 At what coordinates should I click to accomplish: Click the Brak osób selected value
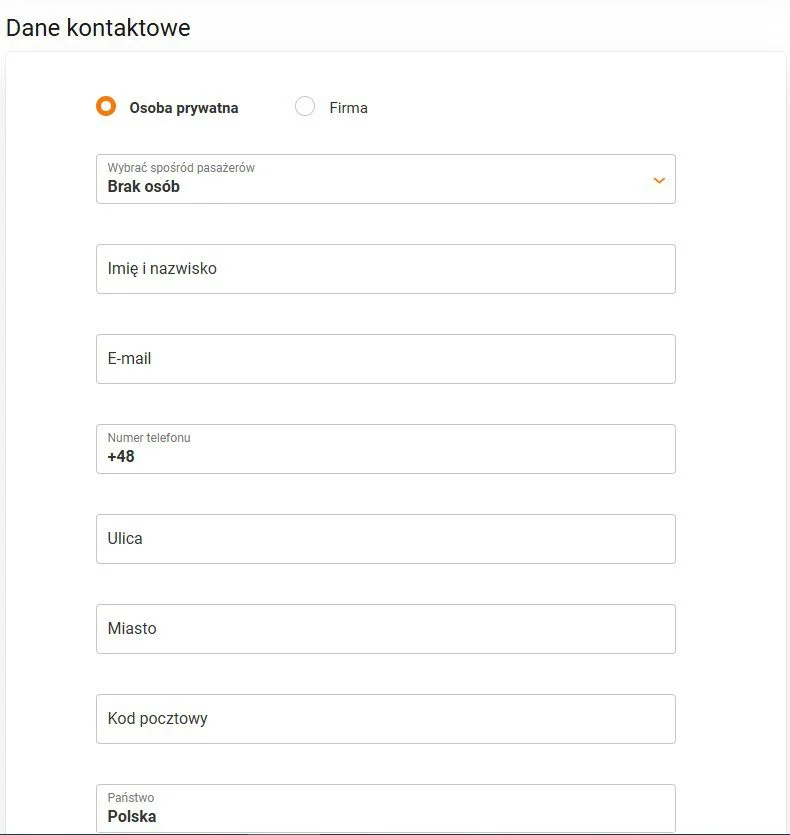coord(143,187)
